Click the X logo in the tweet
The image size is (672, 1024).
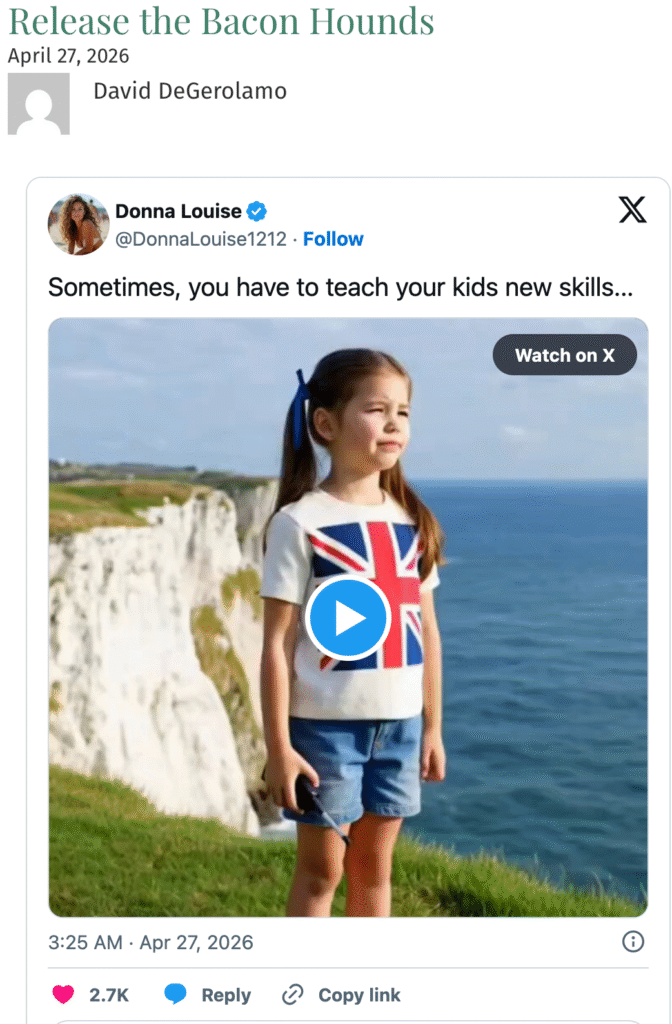coord(632,210)
